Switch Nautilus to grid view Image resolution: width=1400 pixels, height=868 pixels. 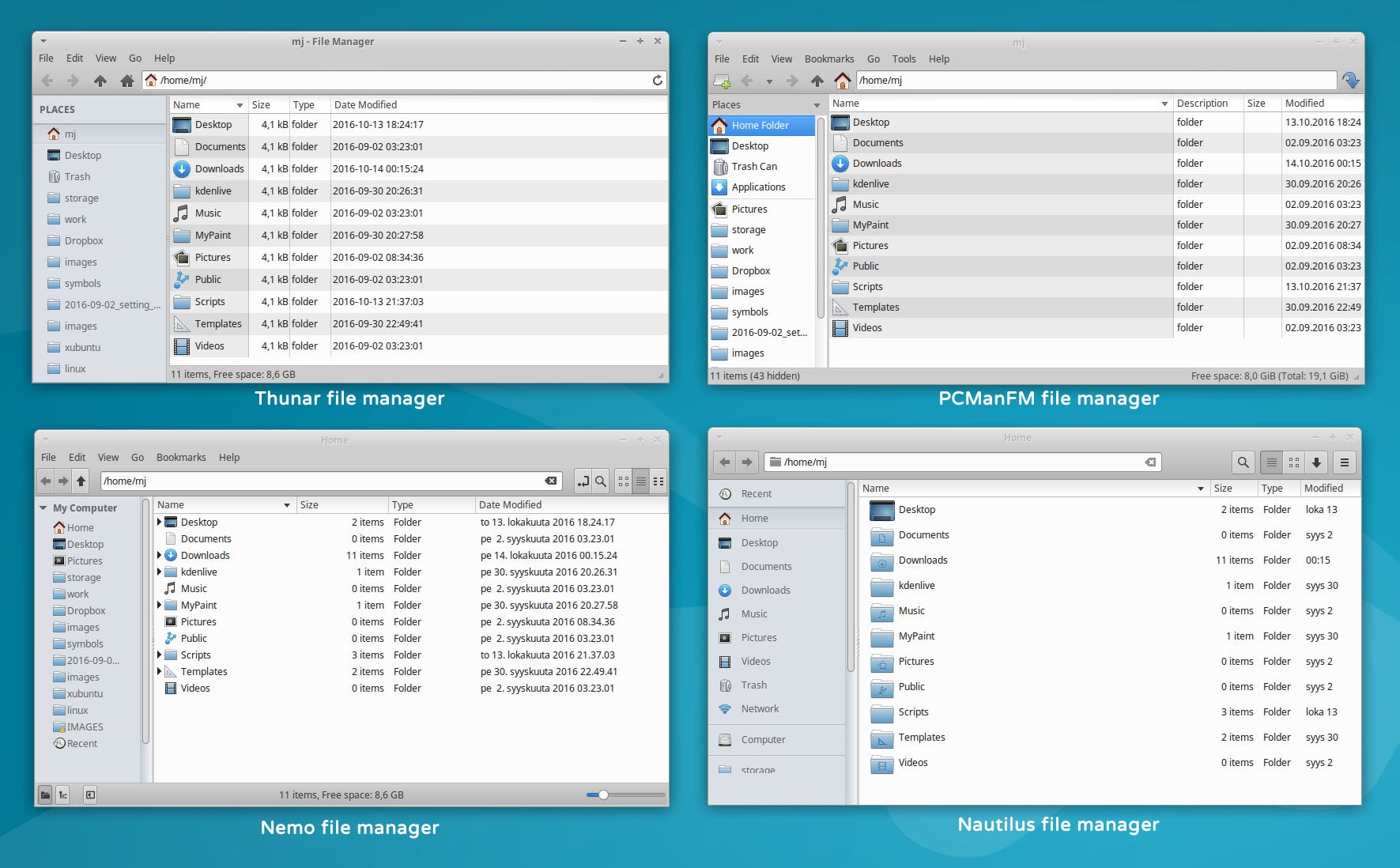coord(1294,462)
